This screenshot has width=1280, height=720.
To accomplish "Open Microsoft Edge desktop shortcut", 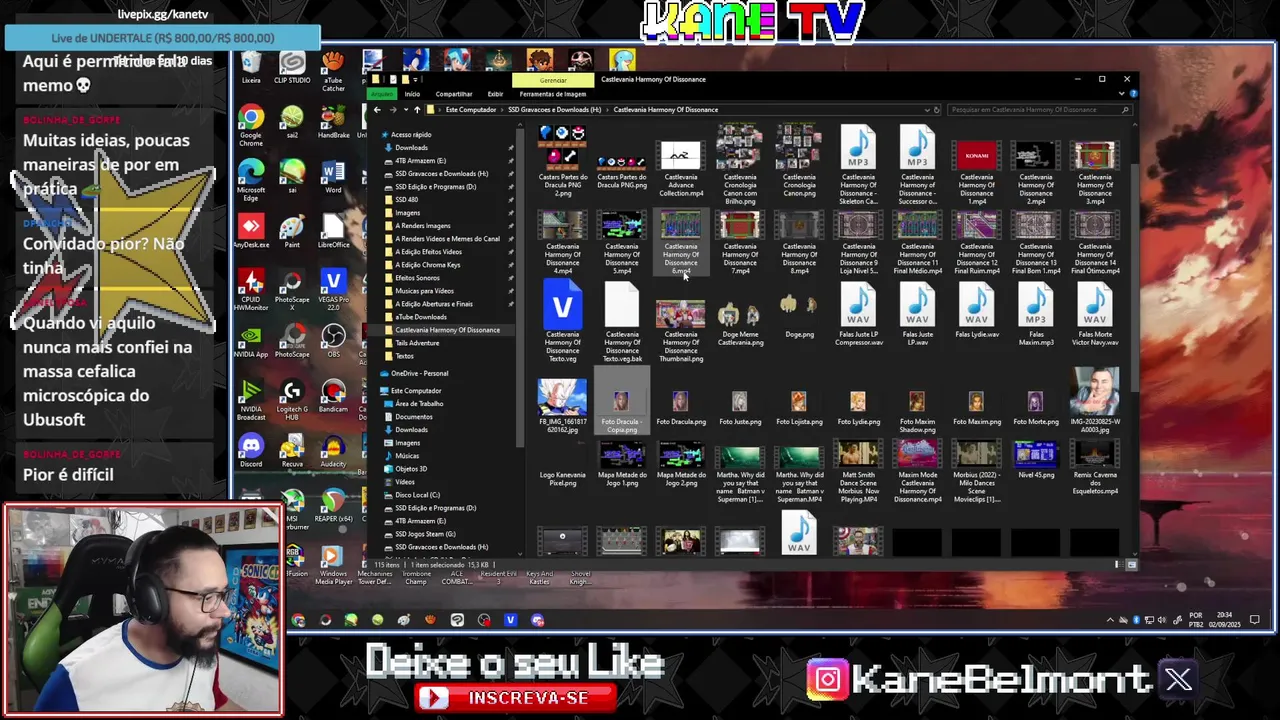I will [x=251, y=181].
